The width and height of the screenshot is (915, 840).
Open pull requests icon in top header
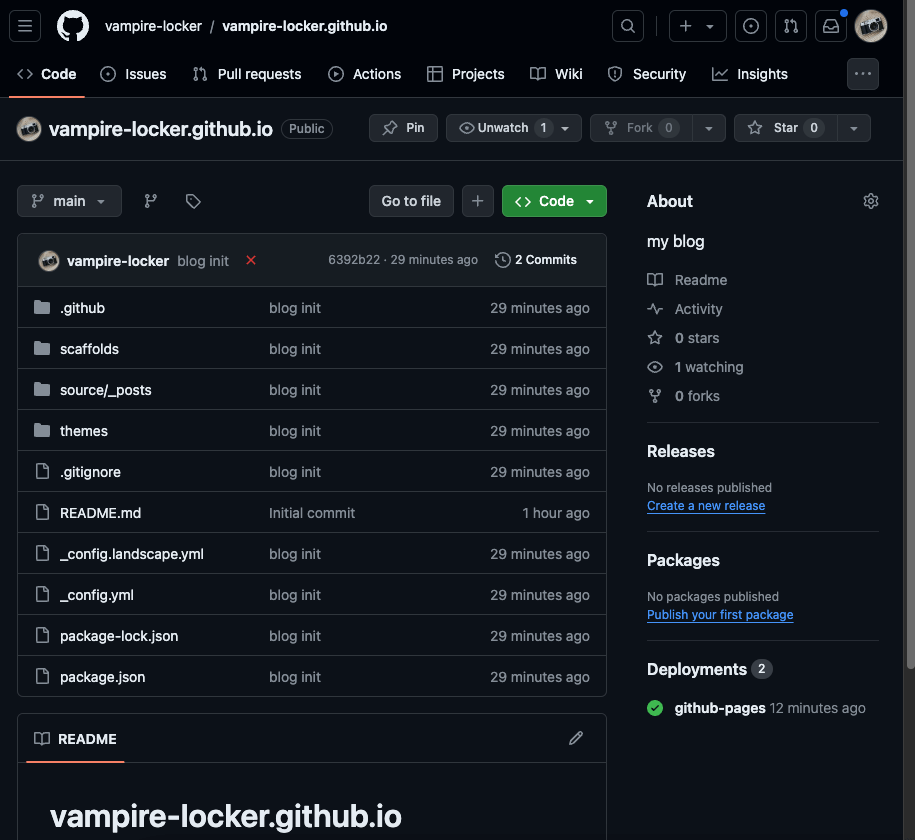pyautogui.click(x=791, y=26)
